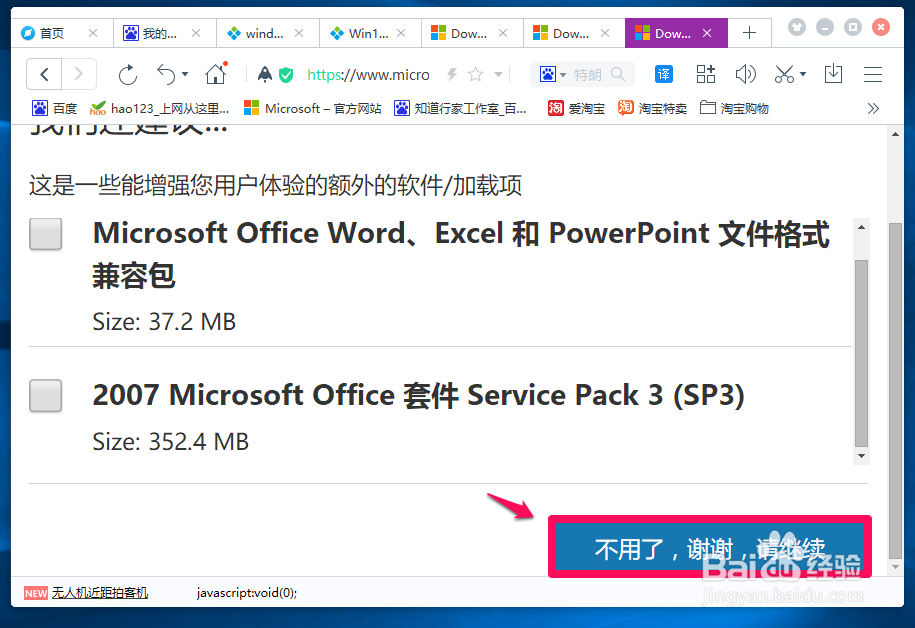Reload the page with refresh icon
The width and height of the screenshot is (915, 628).
coord(127,75)
